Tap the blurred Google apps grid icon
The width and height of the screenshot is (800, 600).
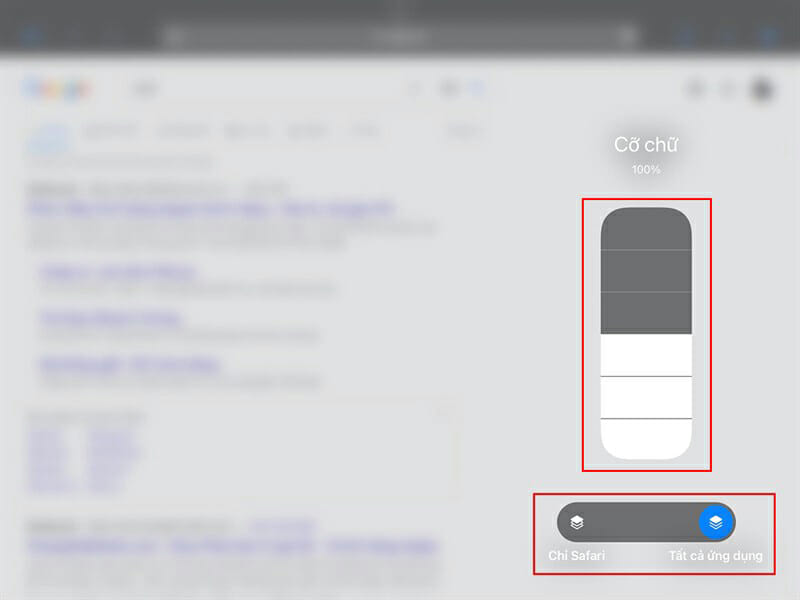(x=728, y=90)
